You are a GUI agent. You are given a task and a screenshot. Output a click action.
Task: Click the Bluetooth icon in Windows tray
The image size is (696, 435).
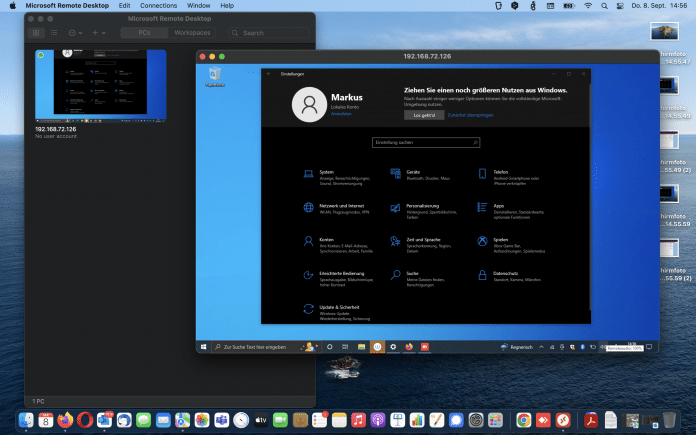(x=582, y=347)
